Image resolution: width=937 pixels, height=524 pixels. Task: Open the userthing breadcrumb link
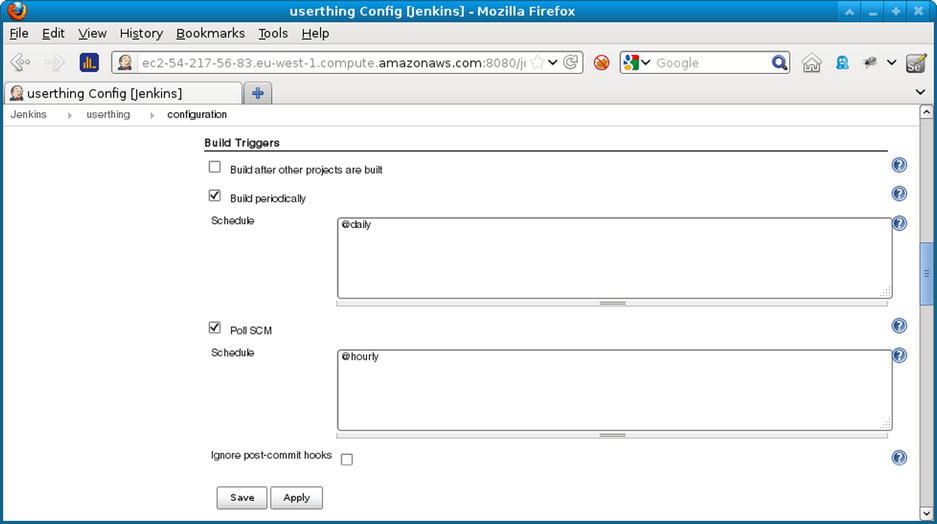point(108,114)
